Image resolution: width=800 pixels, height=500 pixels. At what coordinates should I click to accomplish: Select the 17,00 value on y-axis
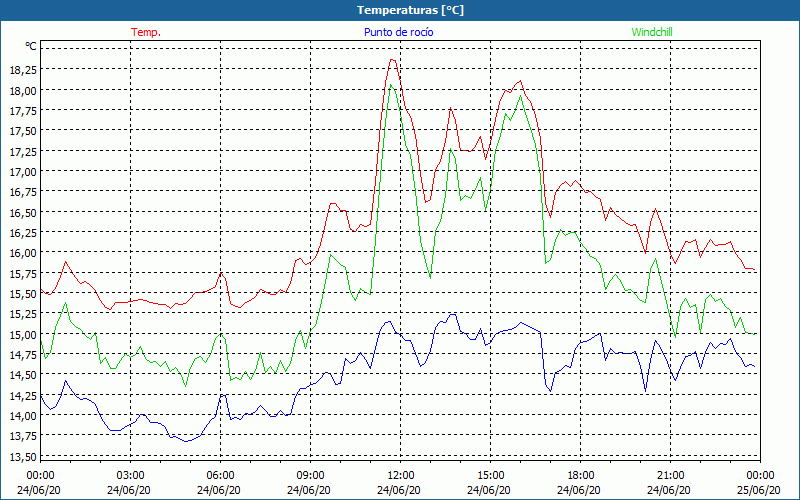(22, 172)
